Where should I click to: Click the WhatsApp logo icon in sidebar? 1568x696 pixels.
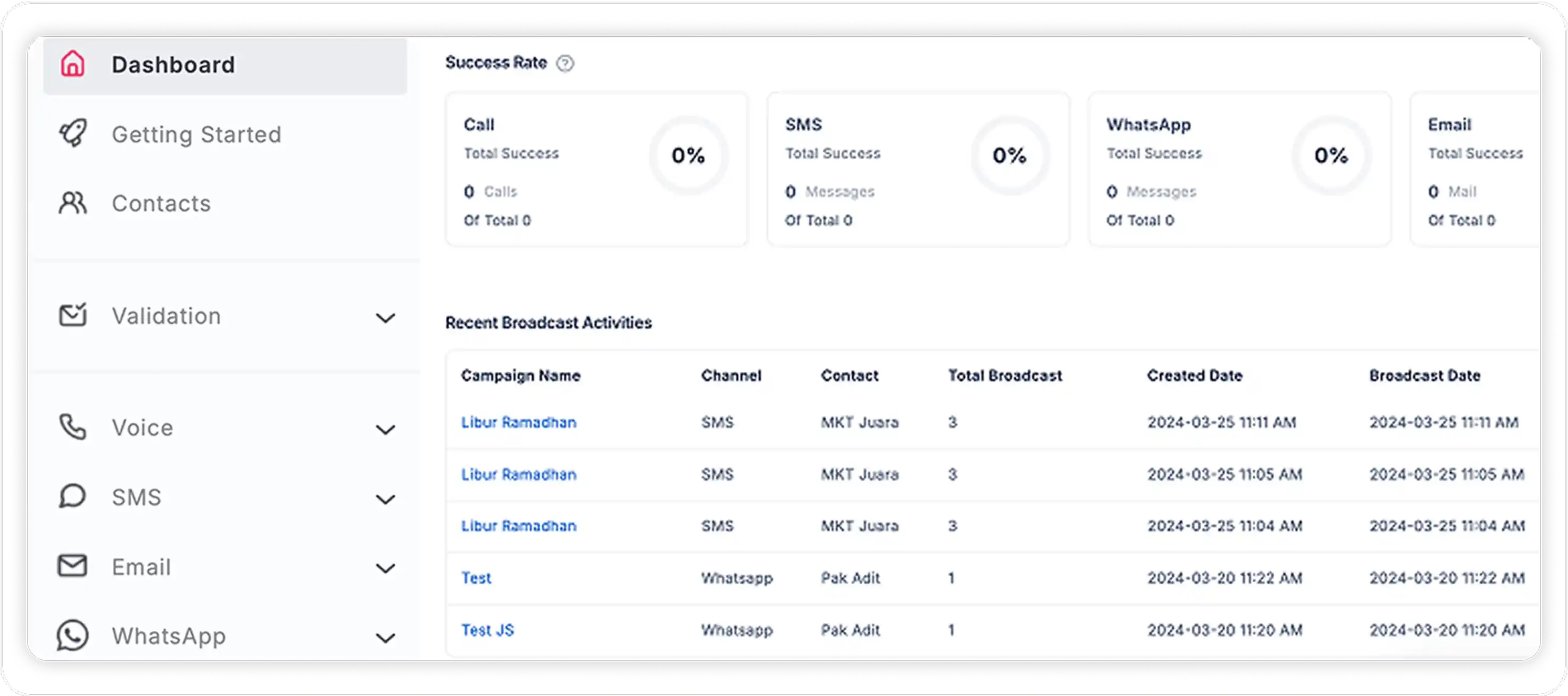[73, 636]
